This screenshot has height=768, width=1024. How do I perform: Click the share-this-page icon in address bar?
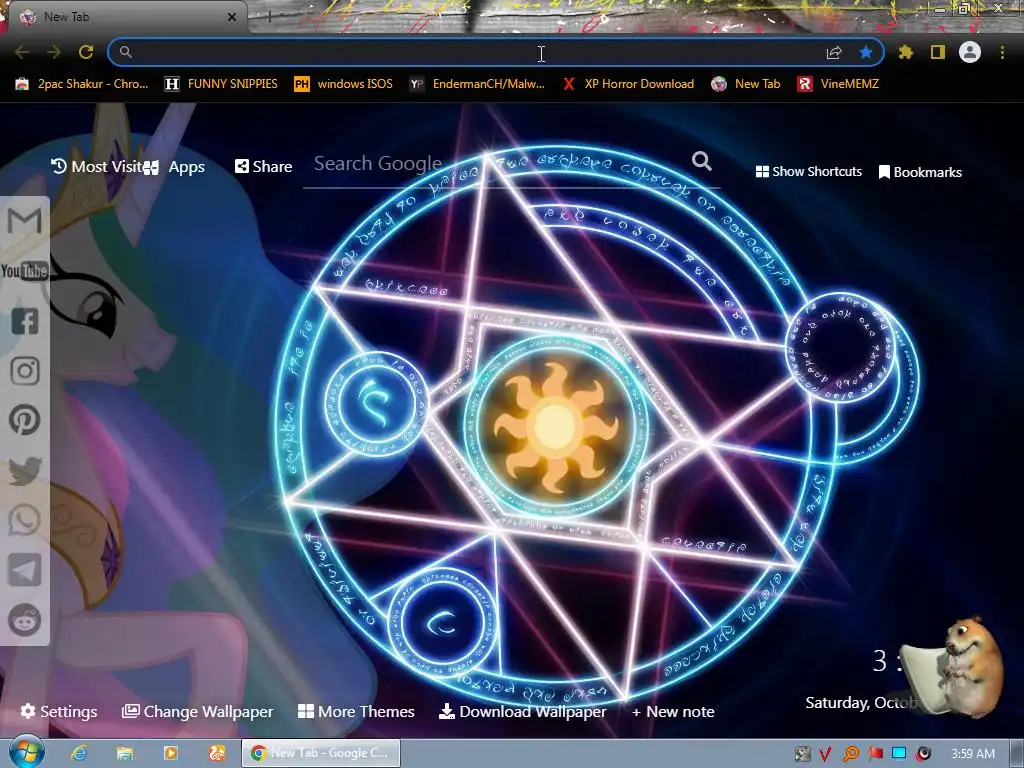tap(834, 53)
